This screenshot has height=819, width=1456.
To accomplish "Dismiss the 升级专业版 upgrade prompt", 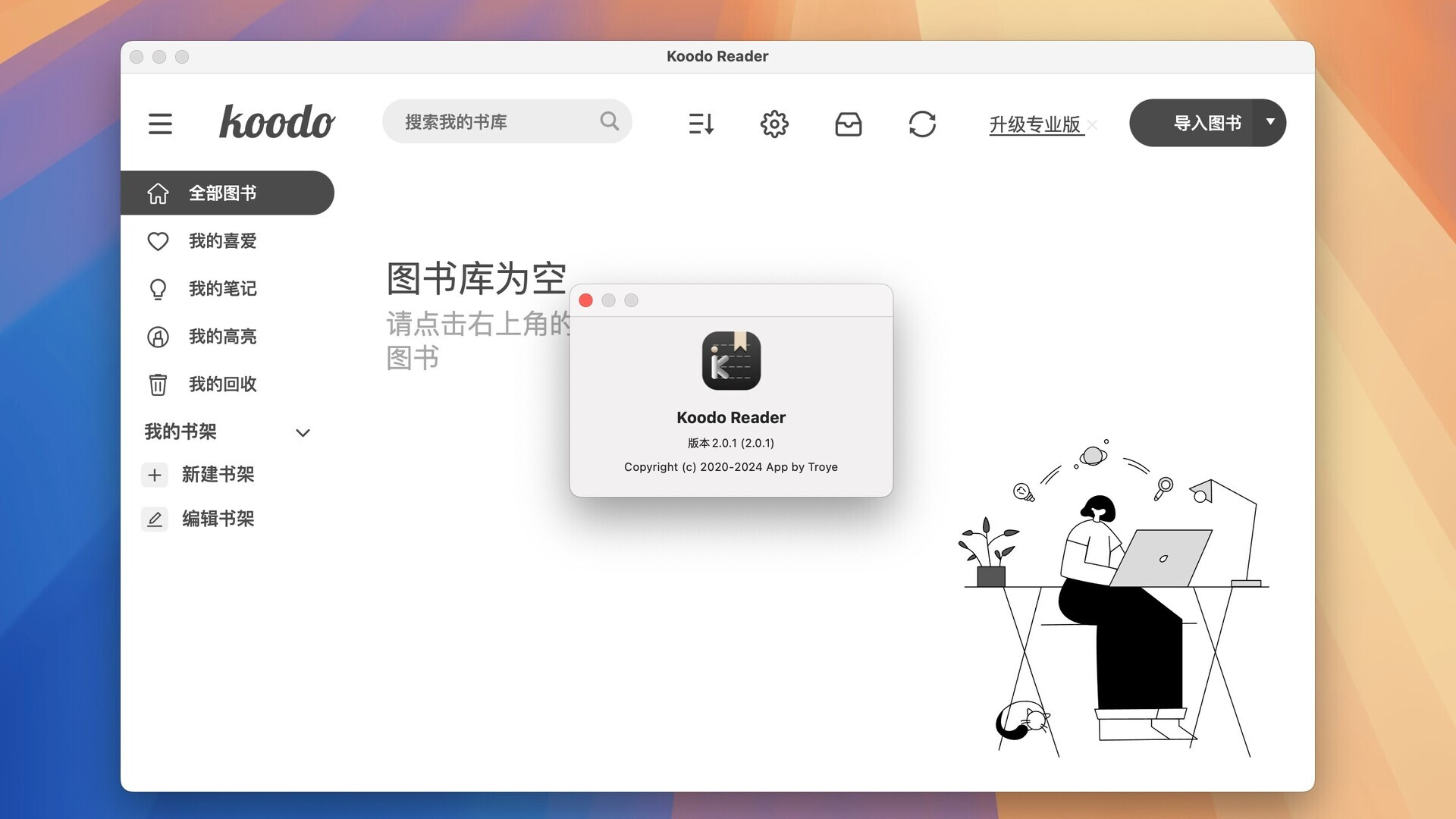I will point(1092,125).
